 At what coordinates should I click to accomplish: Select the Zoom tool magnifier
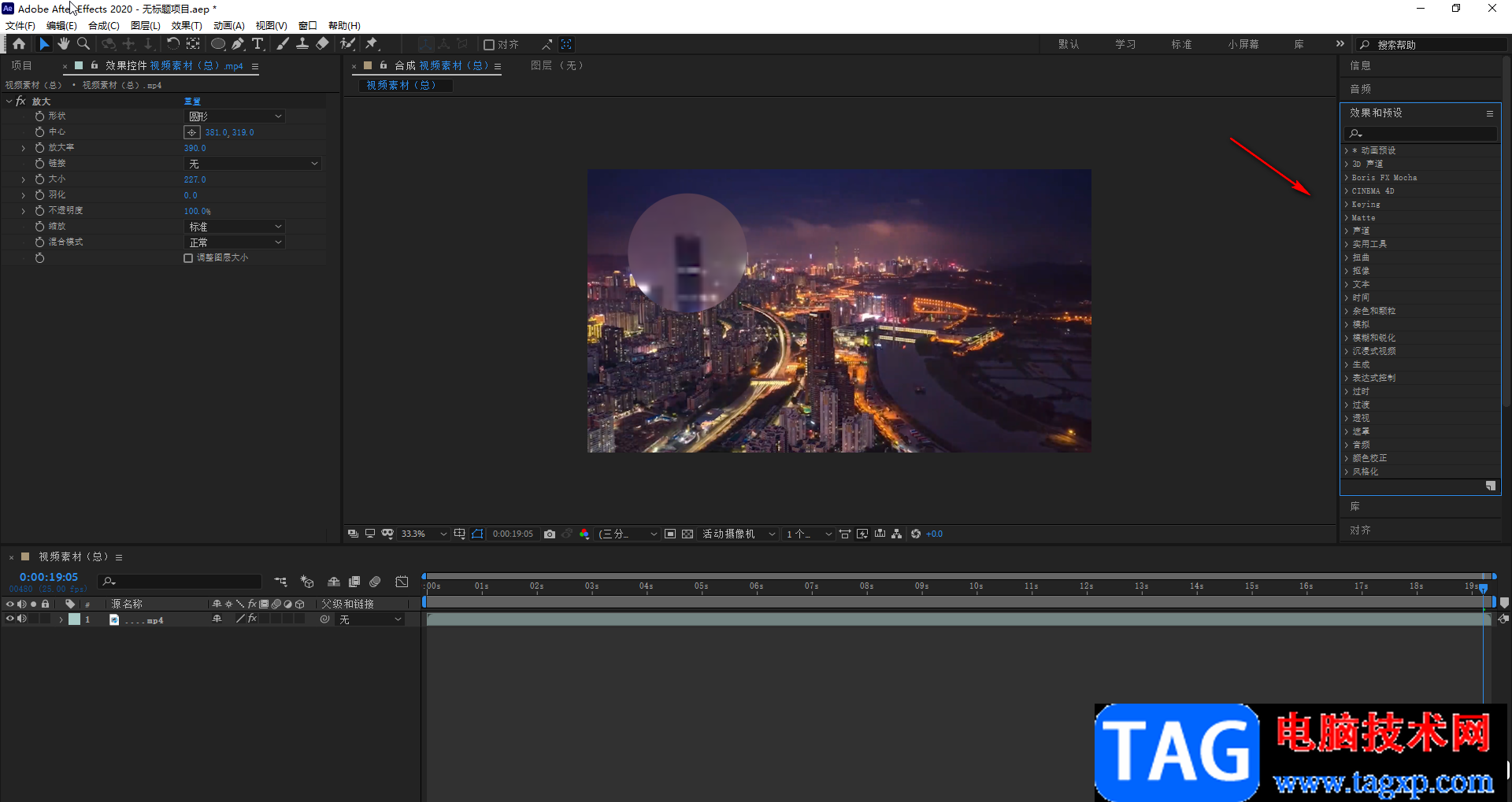83,44
